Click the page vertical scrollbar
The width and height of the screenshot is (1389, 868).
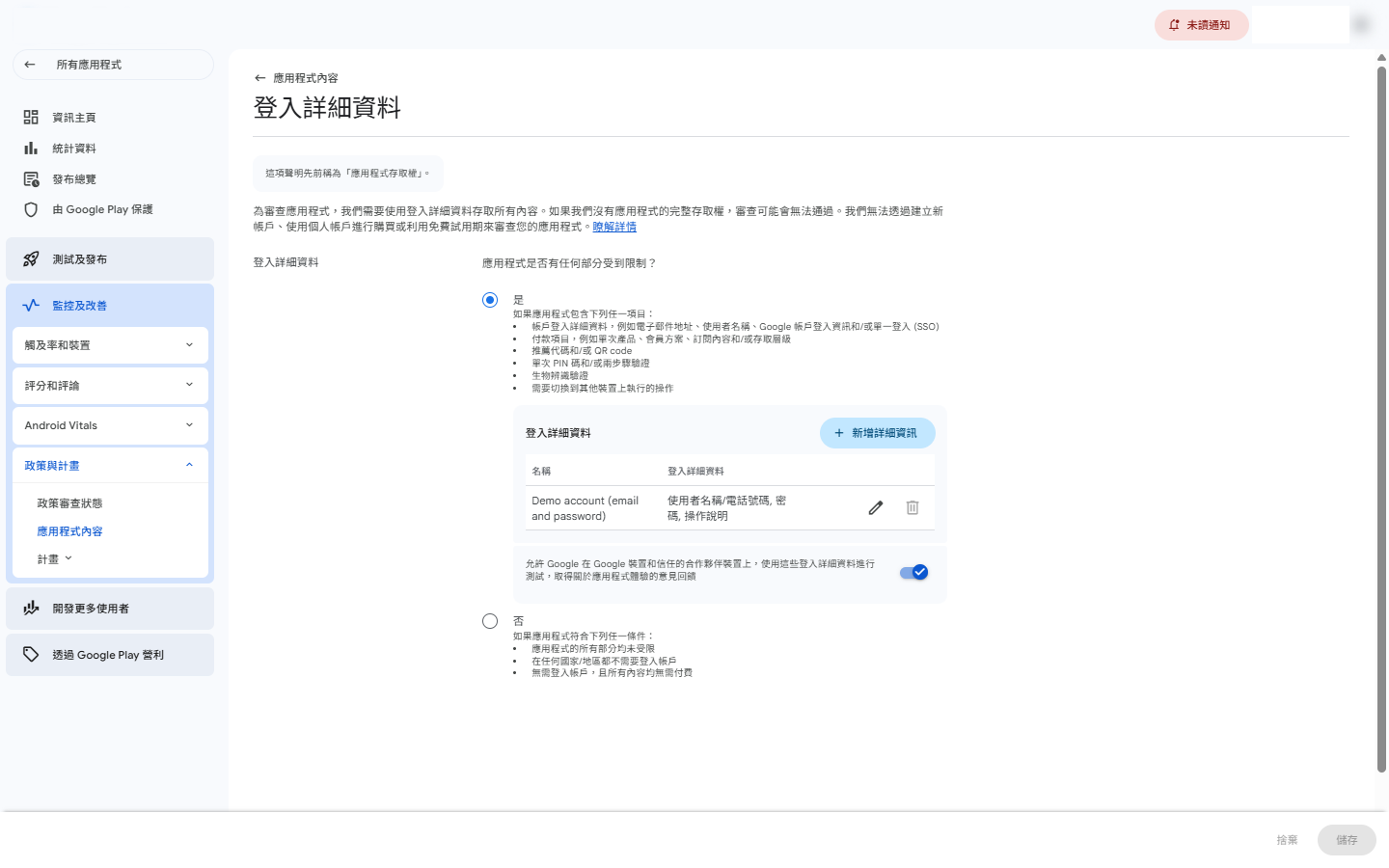tap(1381, 420)
